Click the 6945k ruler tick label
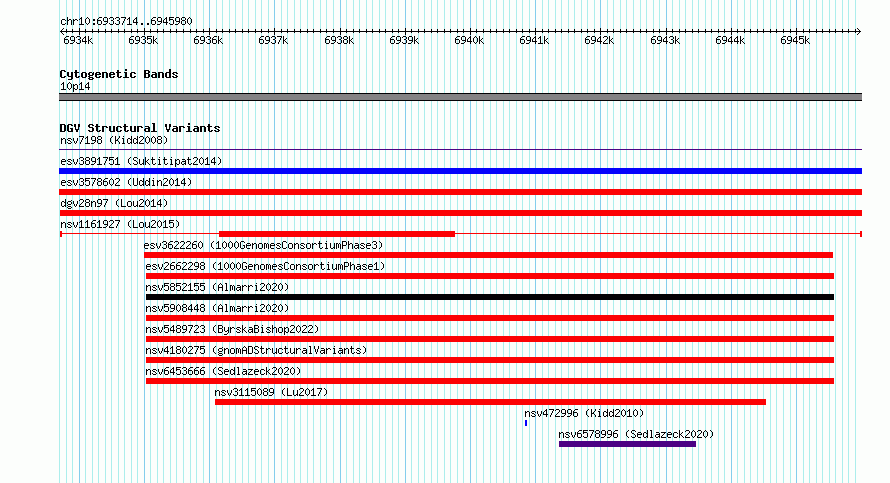Screen dimensions: 890x483 tap(795, 40)
